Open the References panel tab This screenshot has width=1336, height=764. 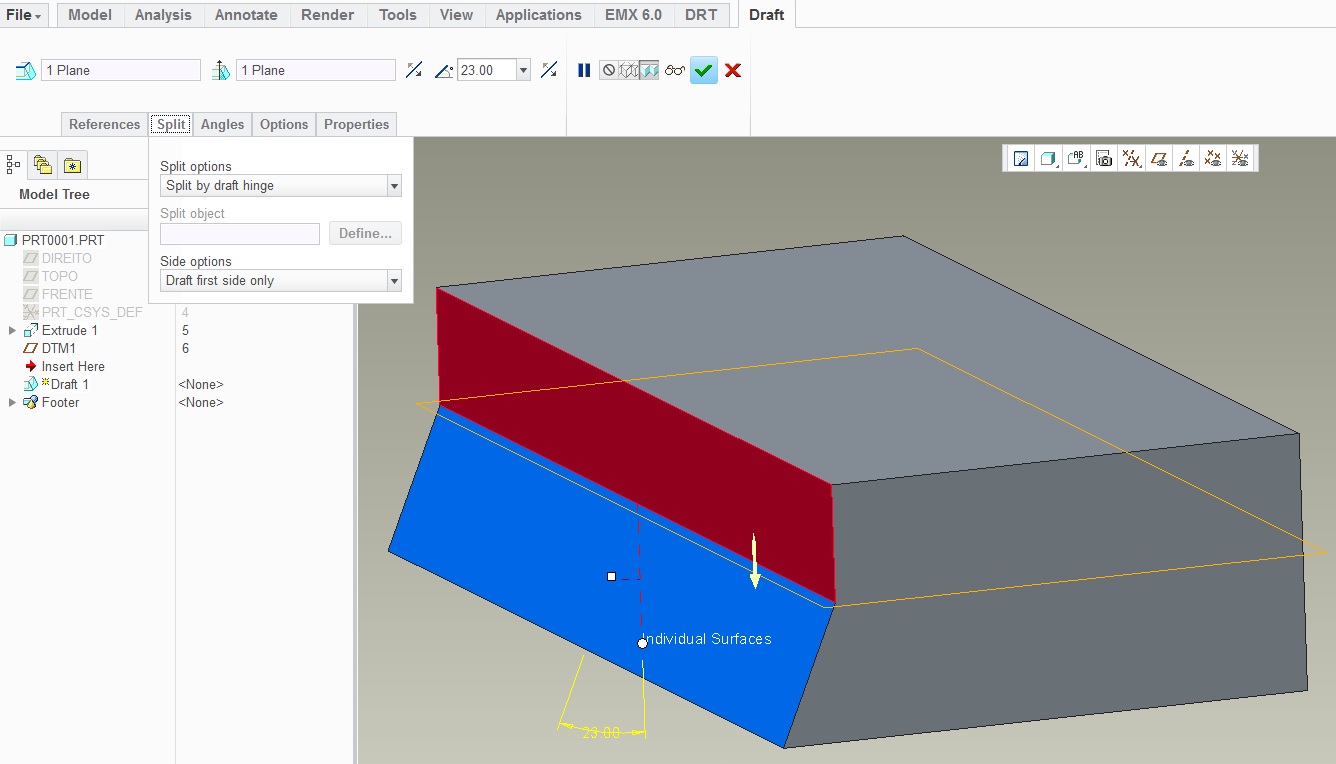pos(104,124)
